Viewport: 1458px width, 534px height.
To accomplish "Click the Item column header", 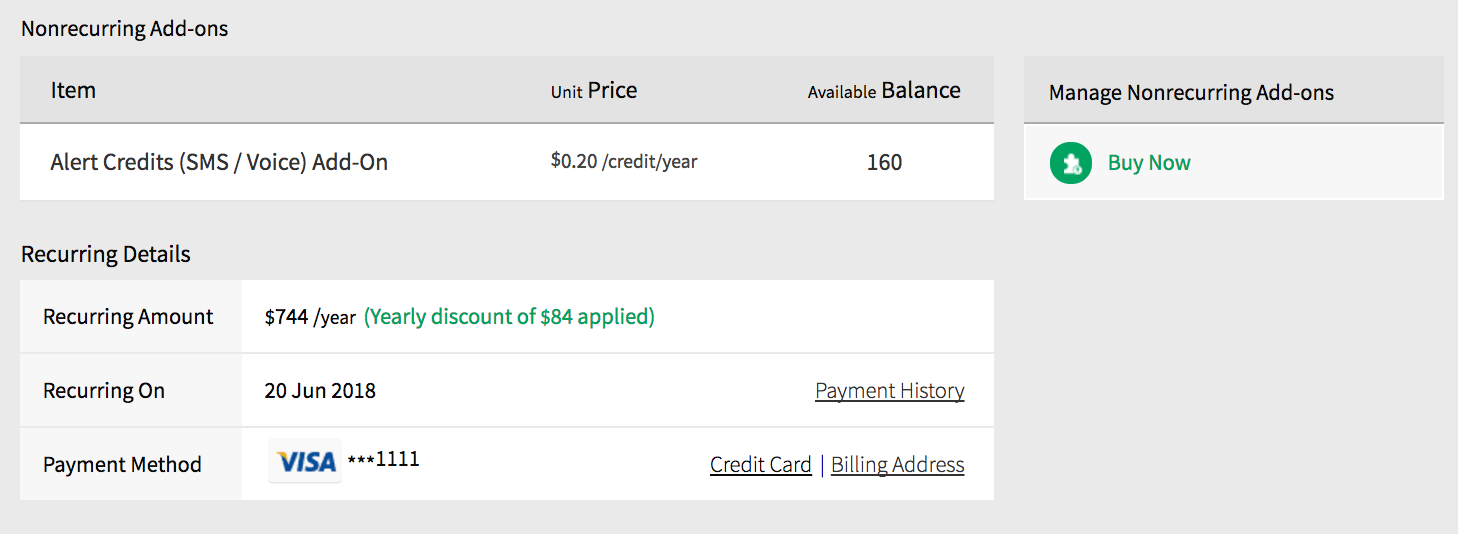I will (73, 90).
